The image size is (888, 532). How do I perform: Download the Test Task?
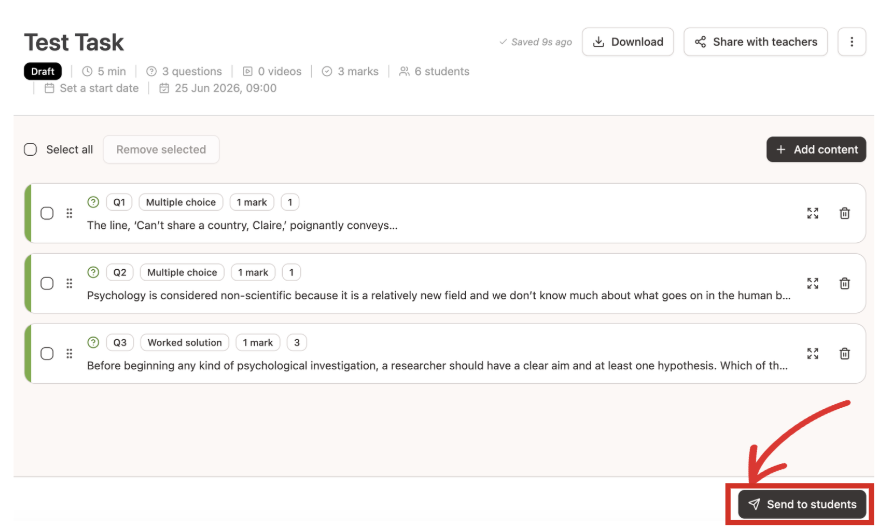pos(628,42)
